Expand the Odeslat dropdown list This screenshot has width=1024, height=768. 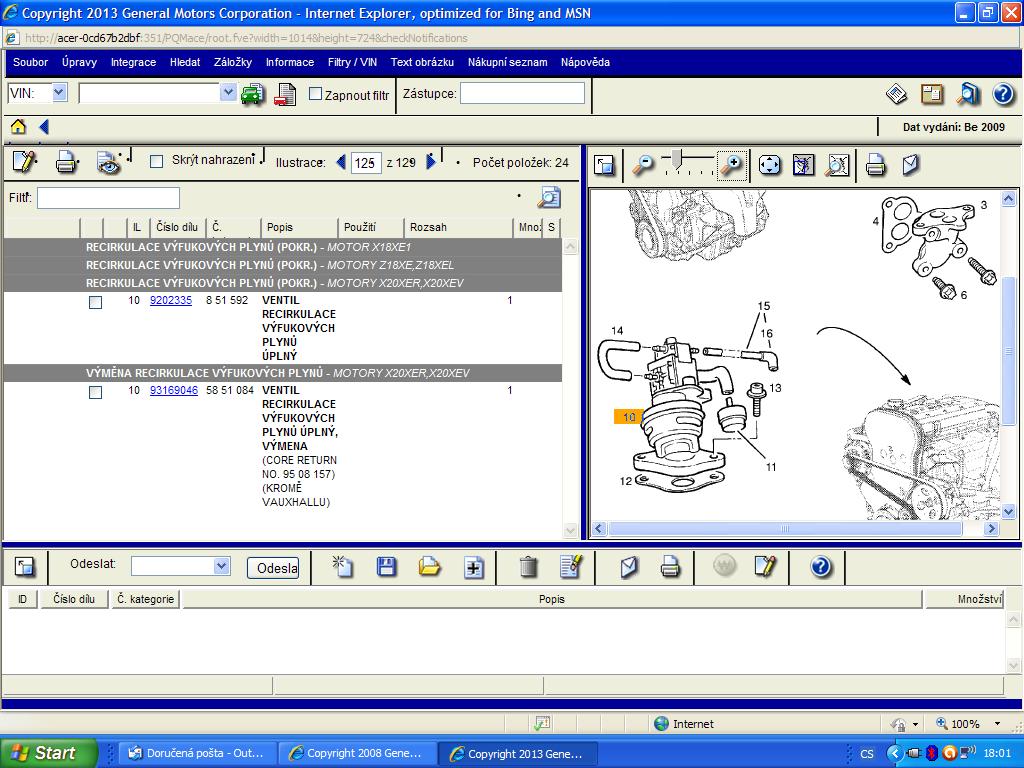[x=221, y=566]
